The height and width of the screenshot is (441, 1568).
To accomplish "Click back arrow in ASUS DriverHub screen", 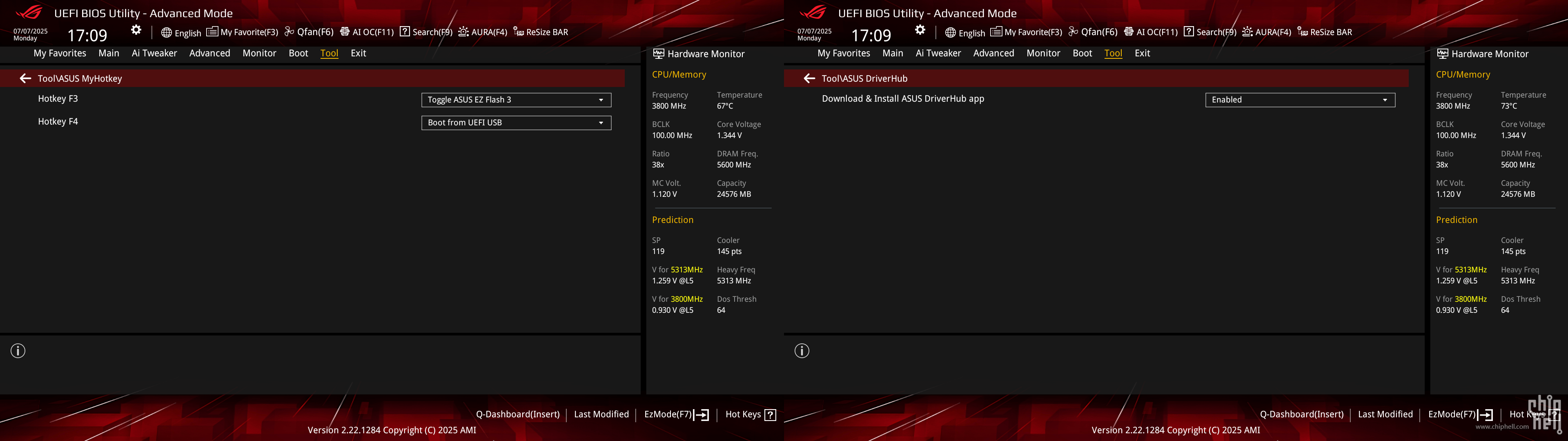I will 810,78.
